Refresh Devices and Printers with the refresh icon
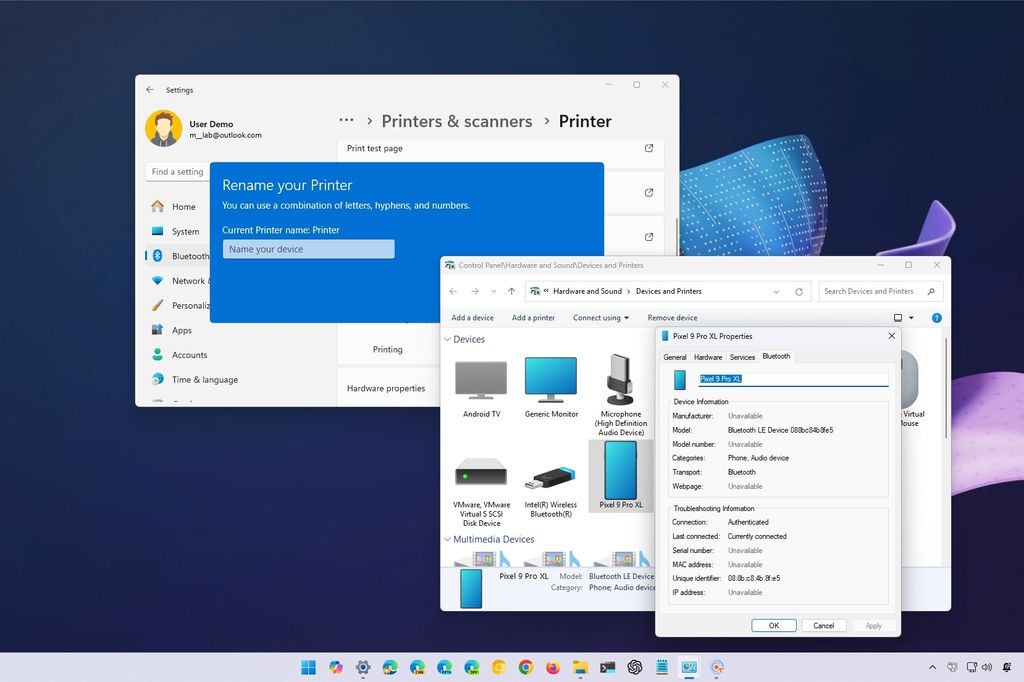Image resolution: width=1024 pixels, height=682 pixels. coord(798,291)
